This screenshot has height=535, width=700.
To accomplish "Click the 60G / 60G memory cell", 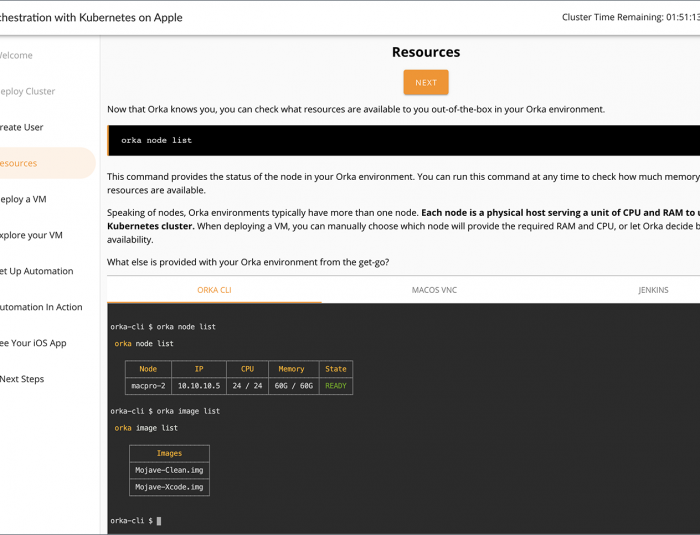I will (294, 386).
